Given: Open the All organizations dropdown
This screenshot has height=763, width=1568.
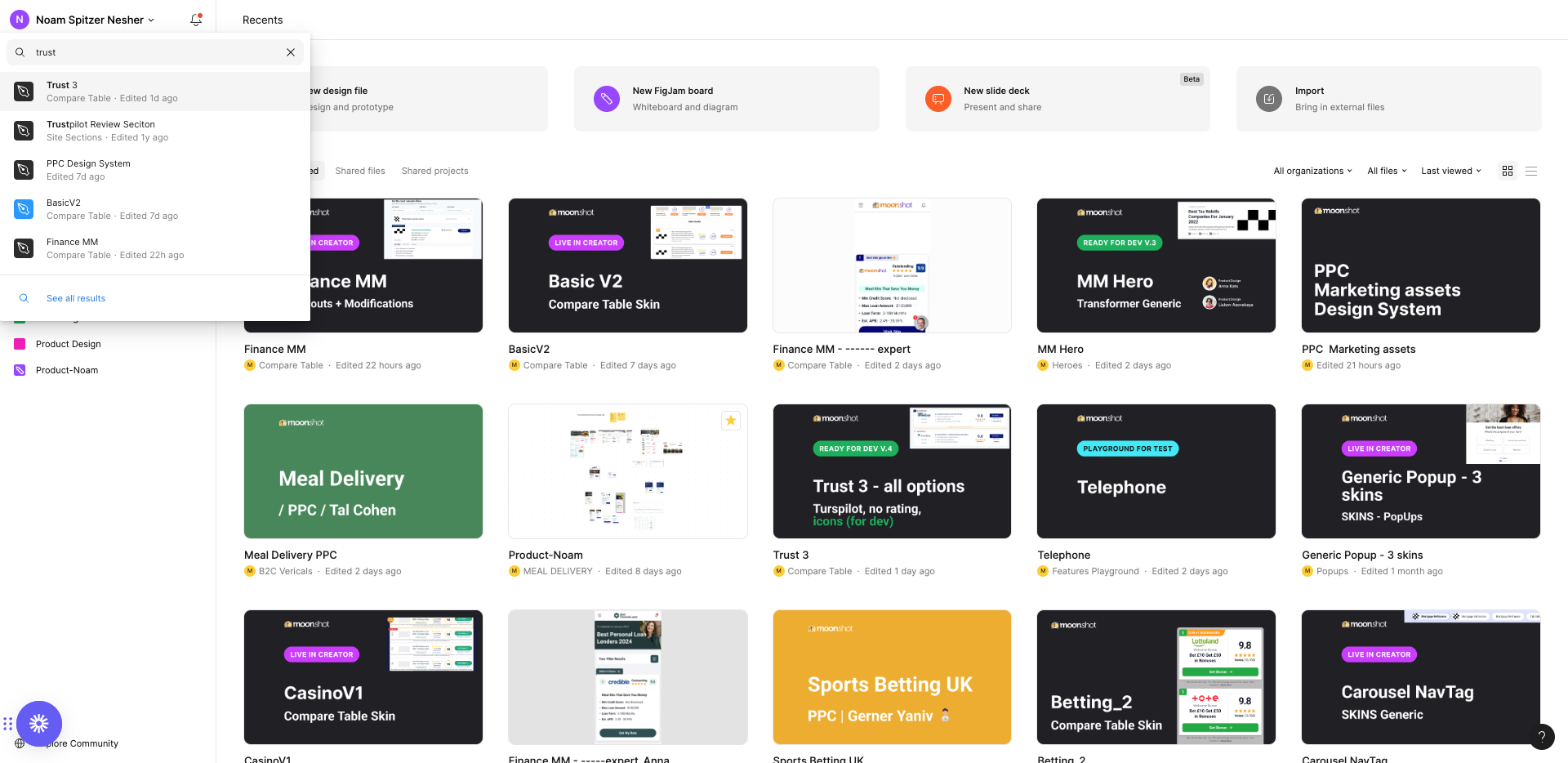Looking at the screenshot, I should click(1312, 171).
